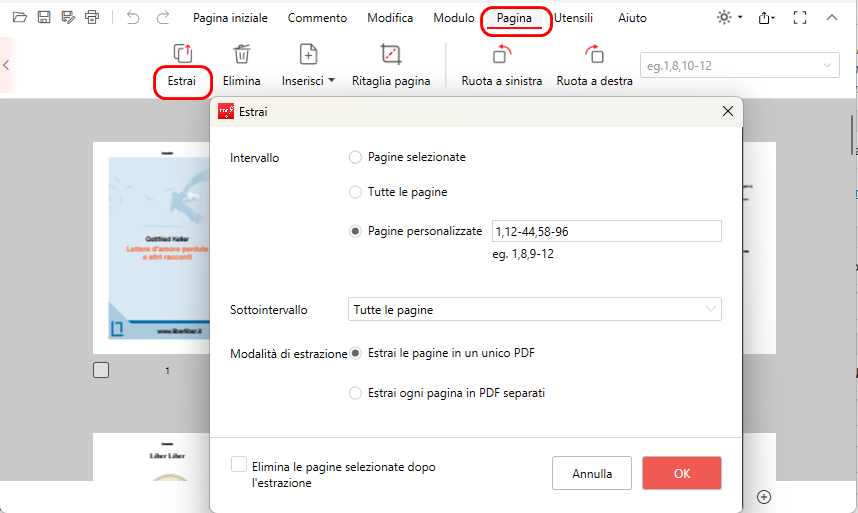
Task: Confirm extraction with OK button
Action: click(x=682, y=473)
